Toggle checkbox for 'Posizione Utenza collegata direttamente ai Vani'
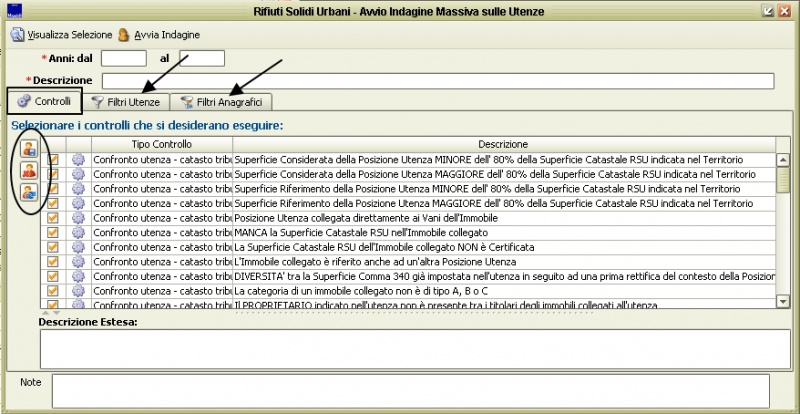This screenshot has width=800, height=414. pyautogui.click(x=53, y=218)
